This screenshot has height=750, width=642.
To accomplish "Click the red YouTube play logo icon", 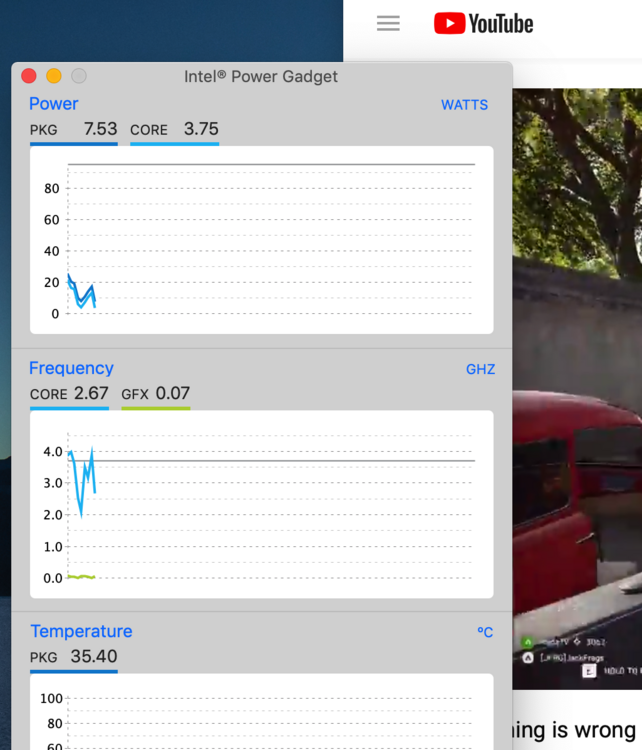I will click(x=449, y=23).
